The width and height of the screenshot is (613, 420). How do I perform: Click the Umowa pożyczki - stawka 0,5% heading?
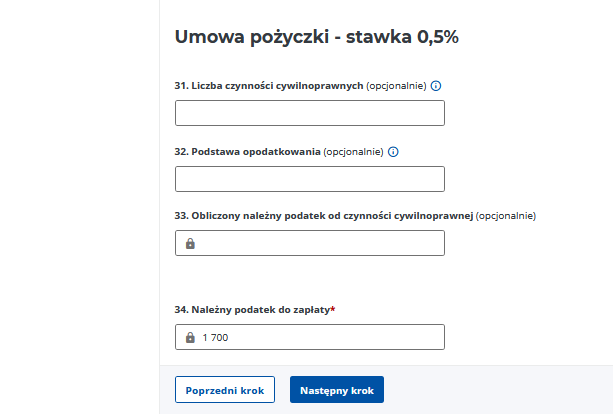[316, 37]
